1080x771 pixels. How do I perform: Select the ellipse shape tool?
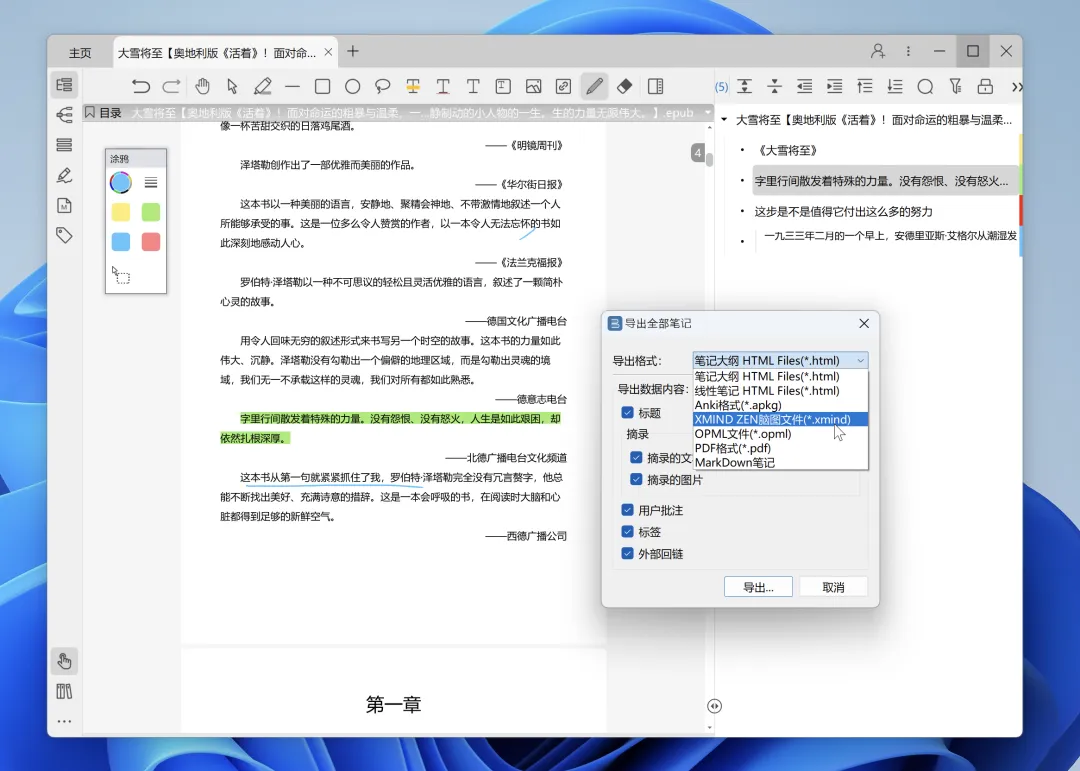click(x=353, y=86)
